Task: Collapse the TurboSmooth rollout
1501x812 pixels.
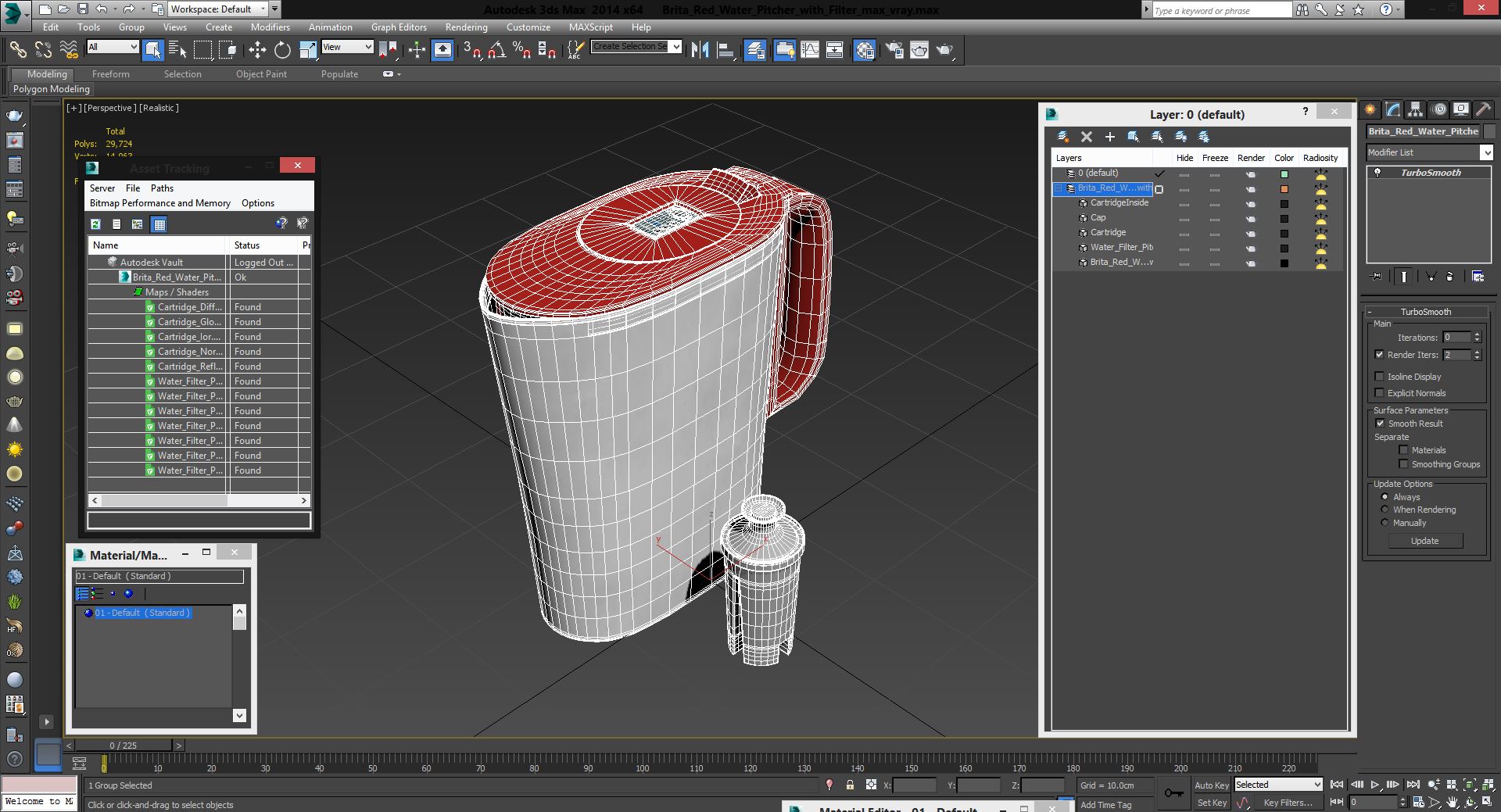Action: (x=1370, y=312)
